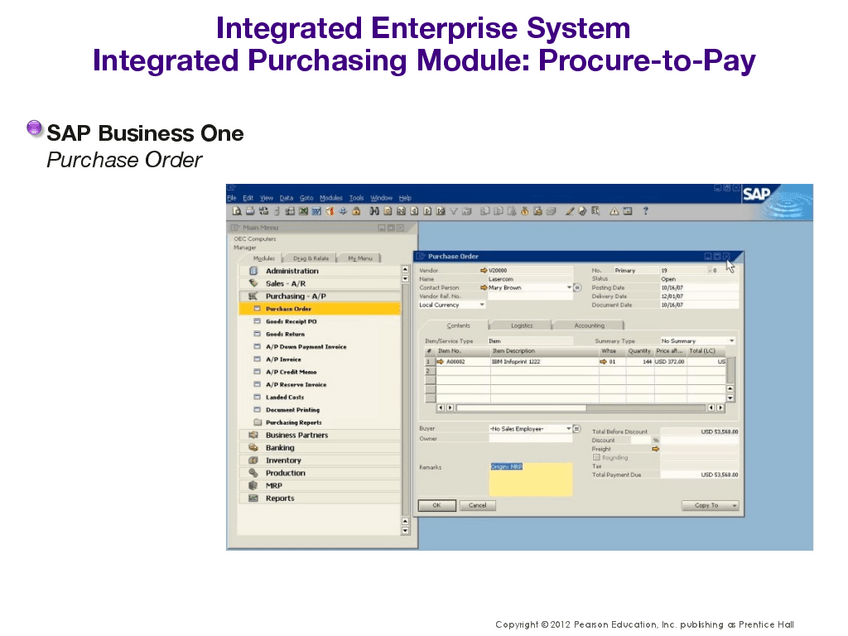
Task: Open the Tools menu
Action: coord(356,198)
